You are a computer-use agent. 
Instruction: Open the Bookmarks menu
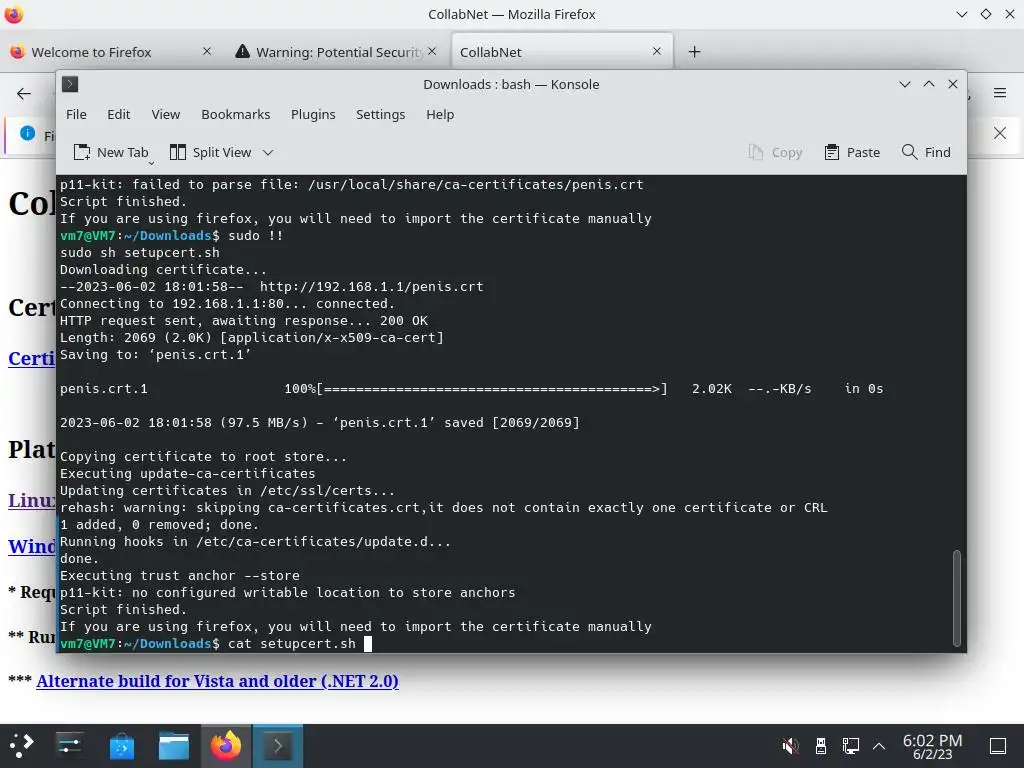click(x=235, y=114)
